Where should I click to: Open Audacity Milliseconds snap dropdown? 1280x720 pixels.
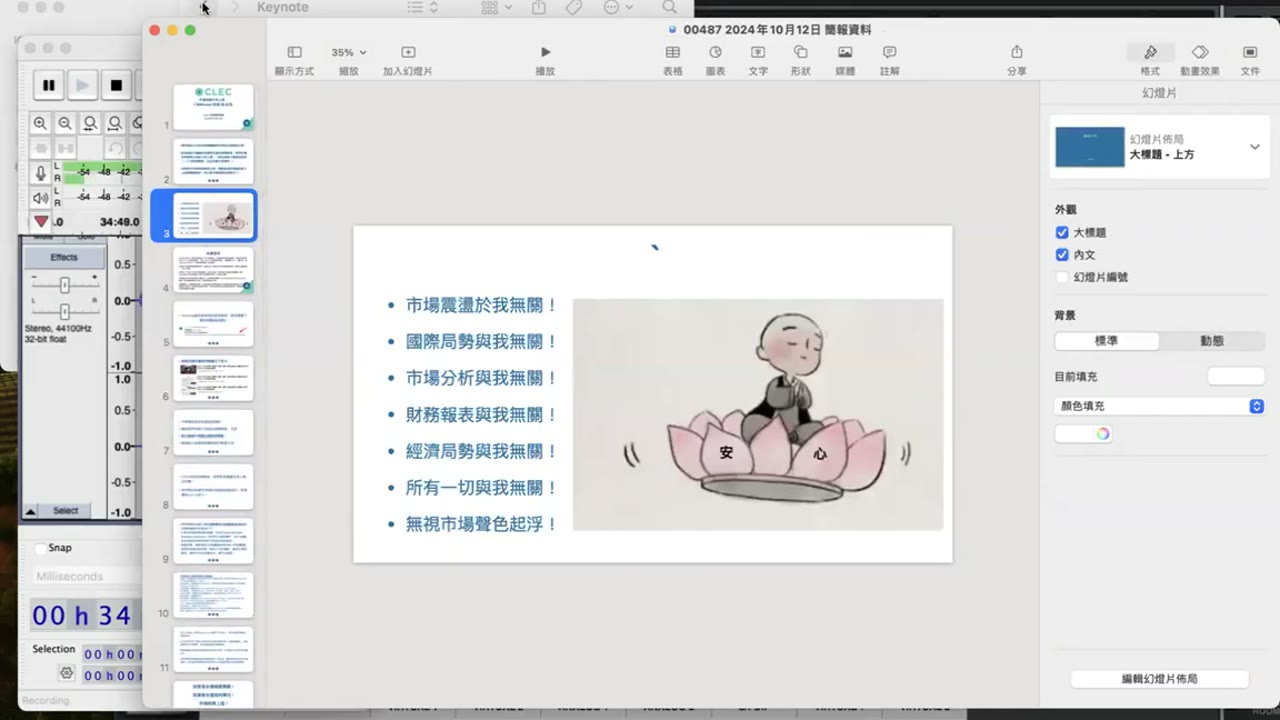(x=85, y=577)
